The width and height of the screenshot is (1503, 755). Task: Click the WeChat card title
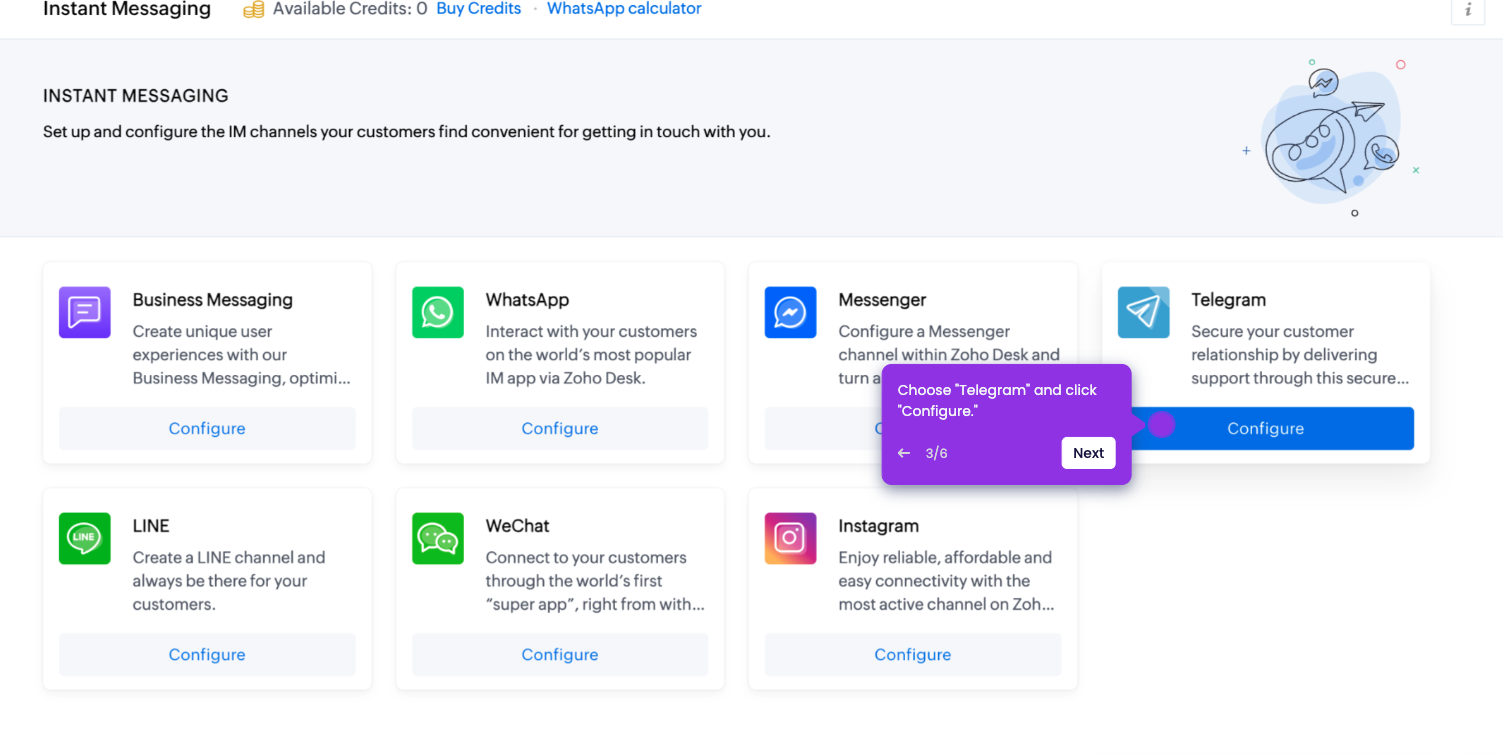[x=518, y=526]
